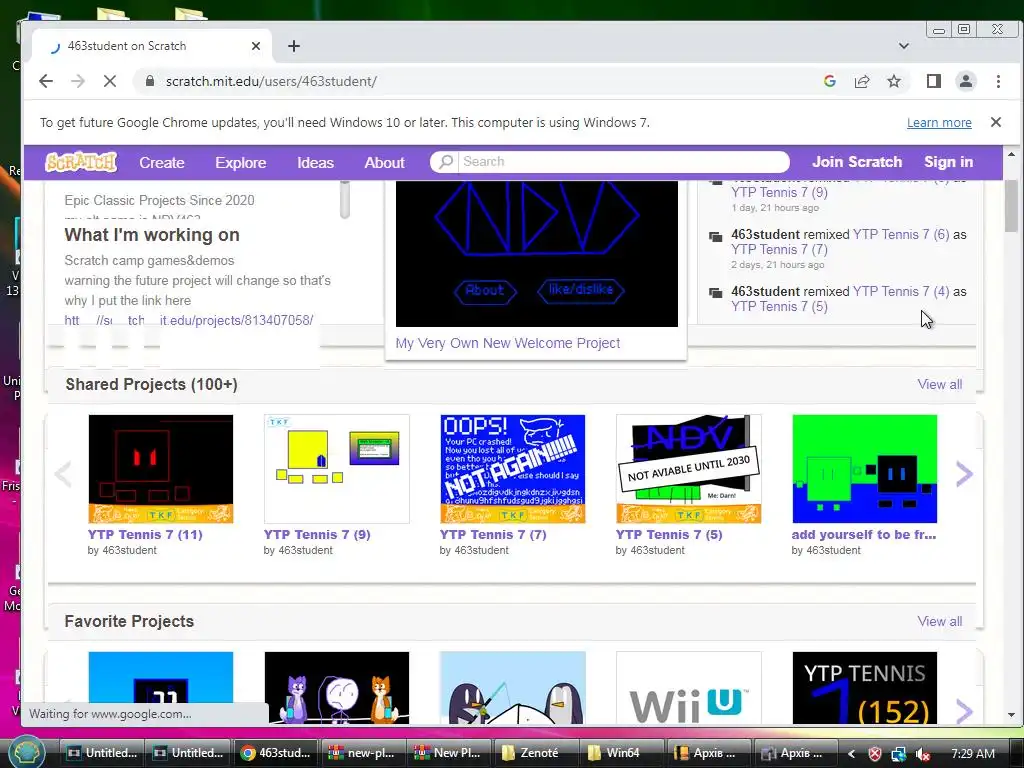Open YTP Tennis 7 (9) shared project title
1024x768 pixels.
click(x=317, y=534)
